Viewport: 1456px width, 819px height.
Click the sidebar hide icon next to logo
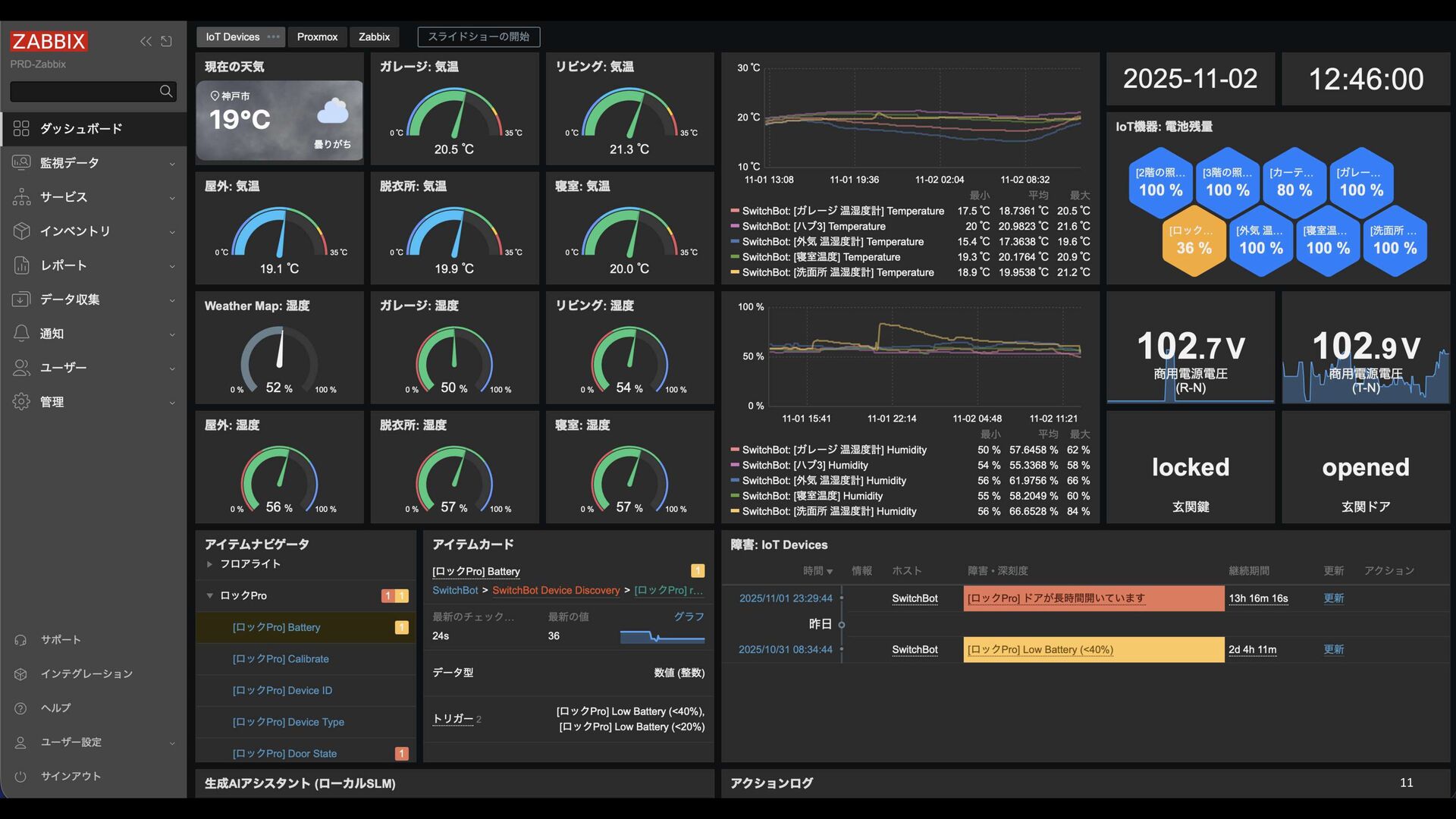[167, 42]
